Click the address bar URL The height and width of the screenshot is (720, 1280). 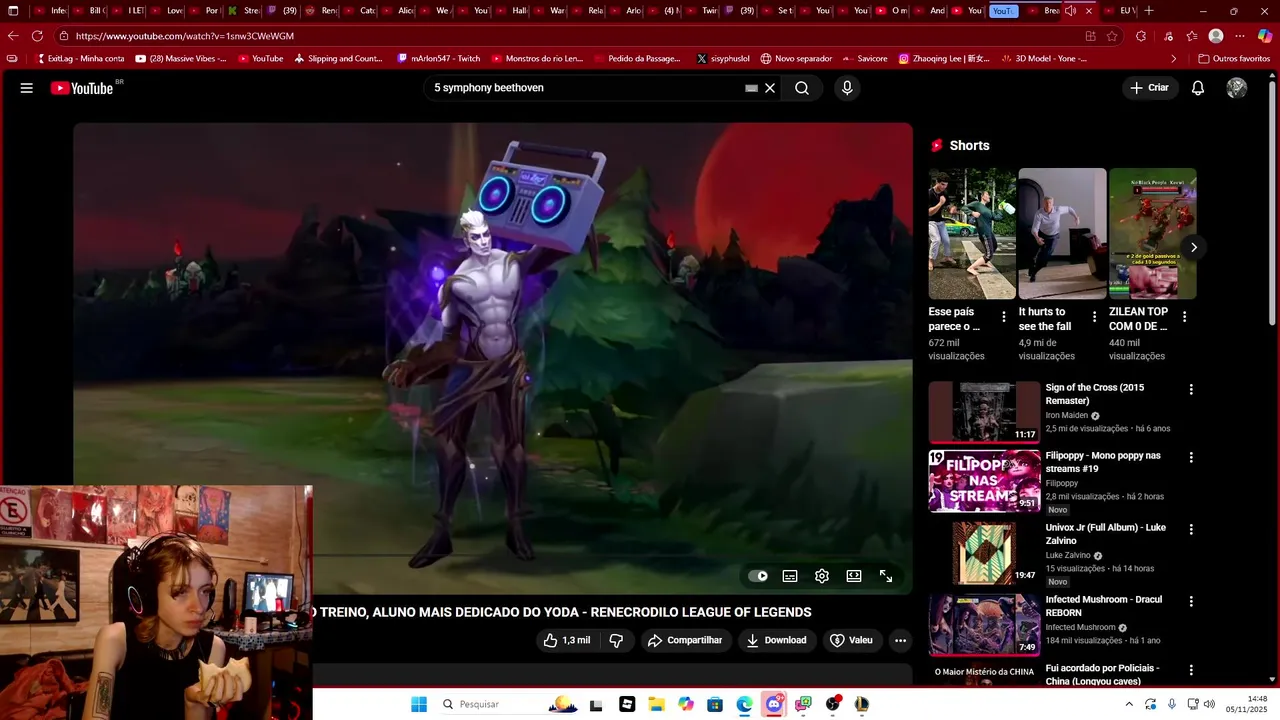pos(184,36)
